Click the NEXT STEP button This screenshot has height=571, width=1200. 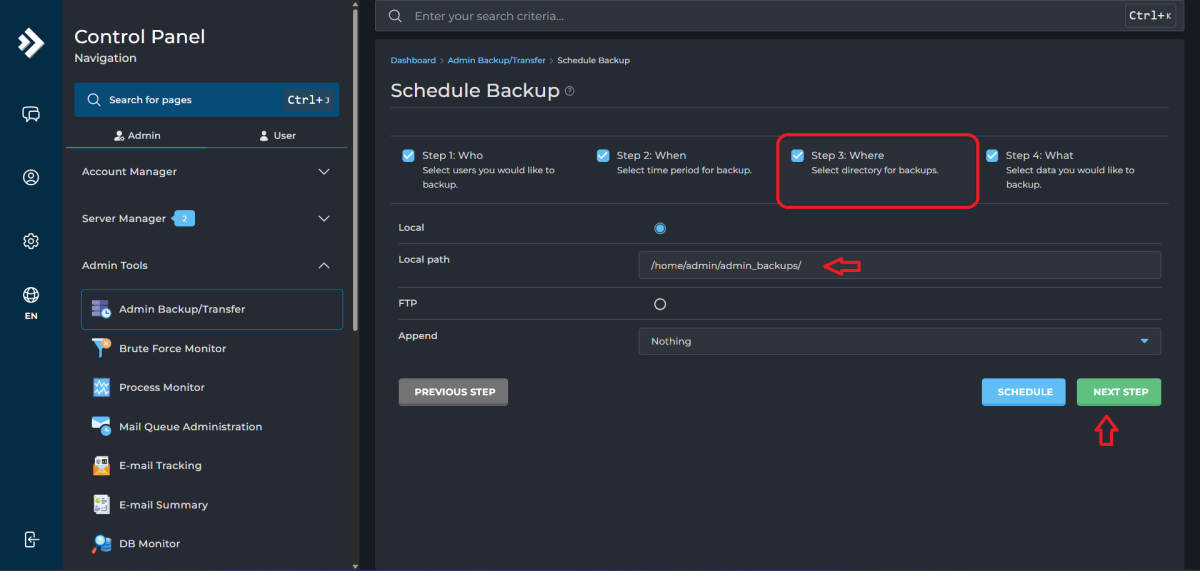[x=1119, y=392]
